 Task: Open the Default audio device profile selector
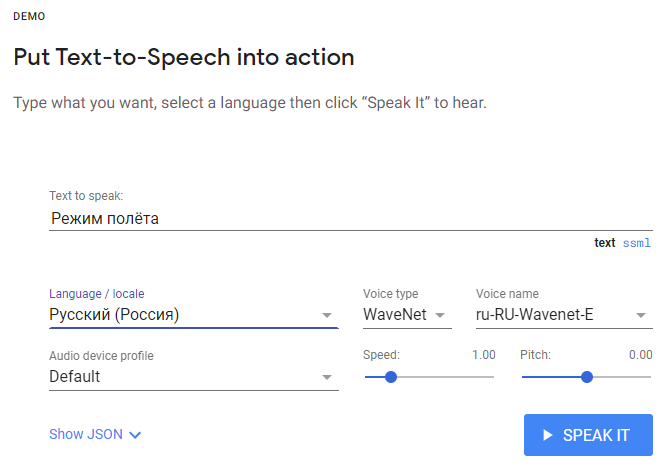[x=180, y=377]
